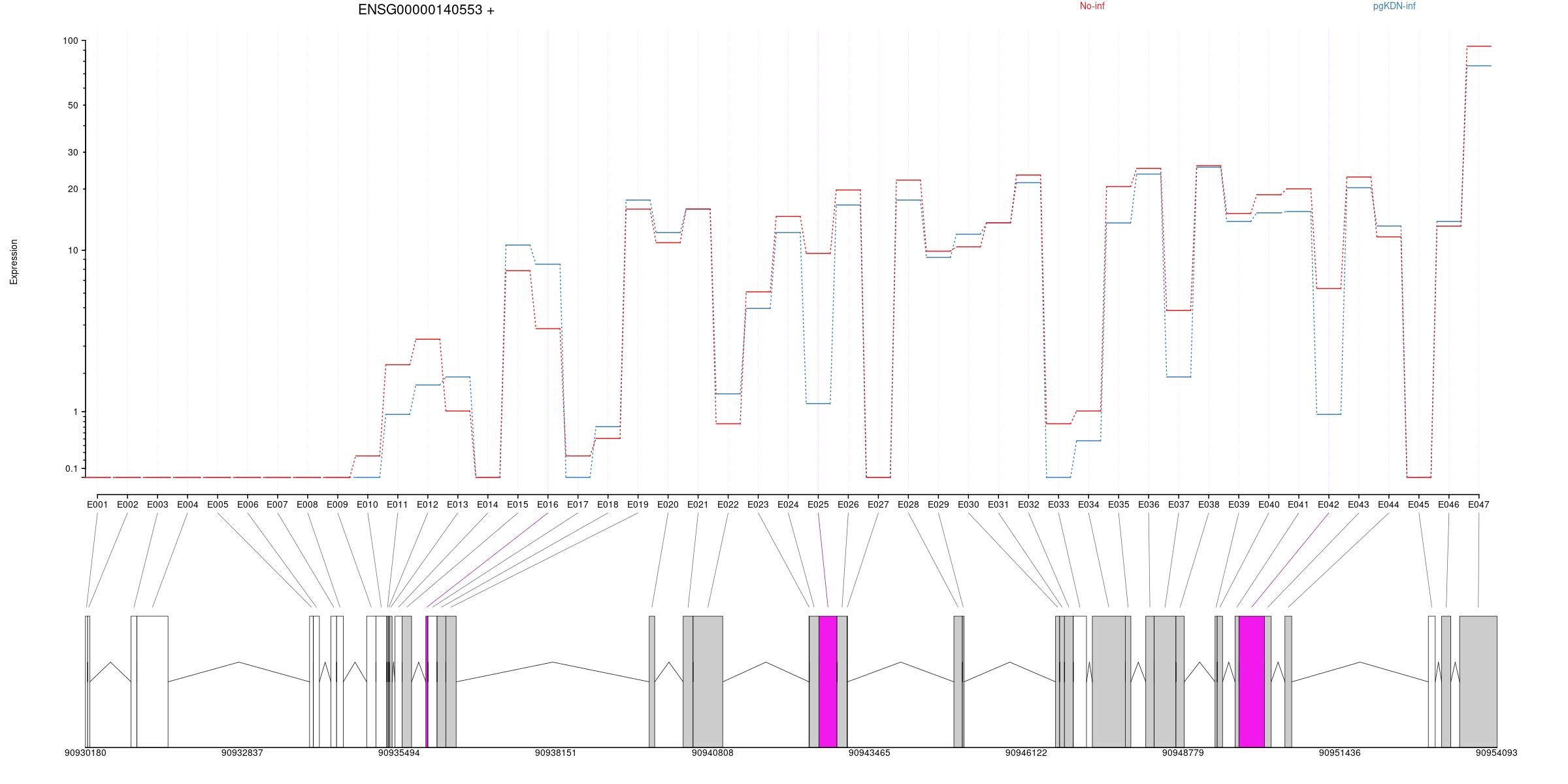This screenshot has height=784, width=1568.
Task: Click the pgKDN-inf legend label
Action: (x=1394, y=7)
